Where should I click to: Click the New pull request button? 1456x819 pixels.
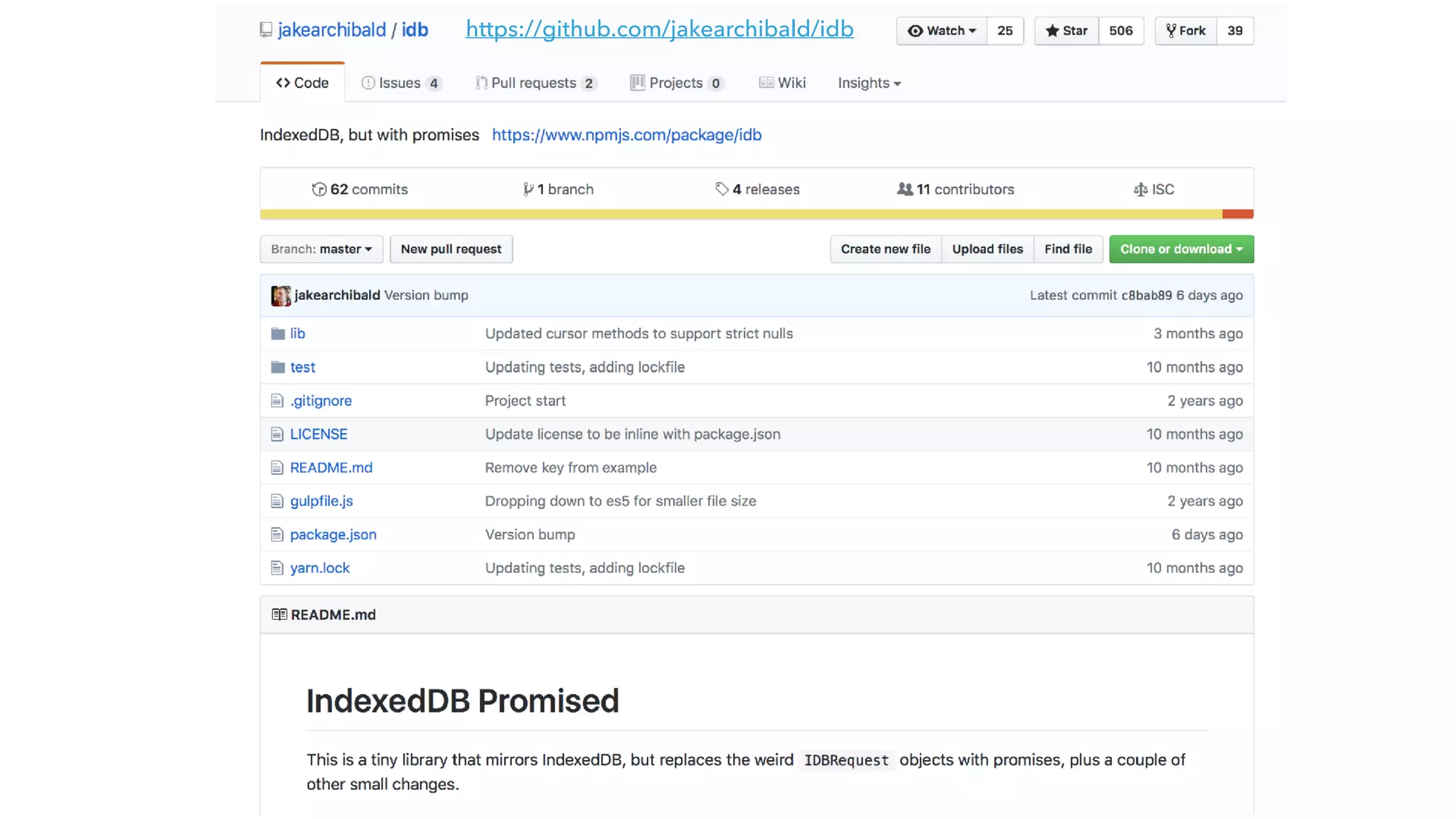point(451,249)
